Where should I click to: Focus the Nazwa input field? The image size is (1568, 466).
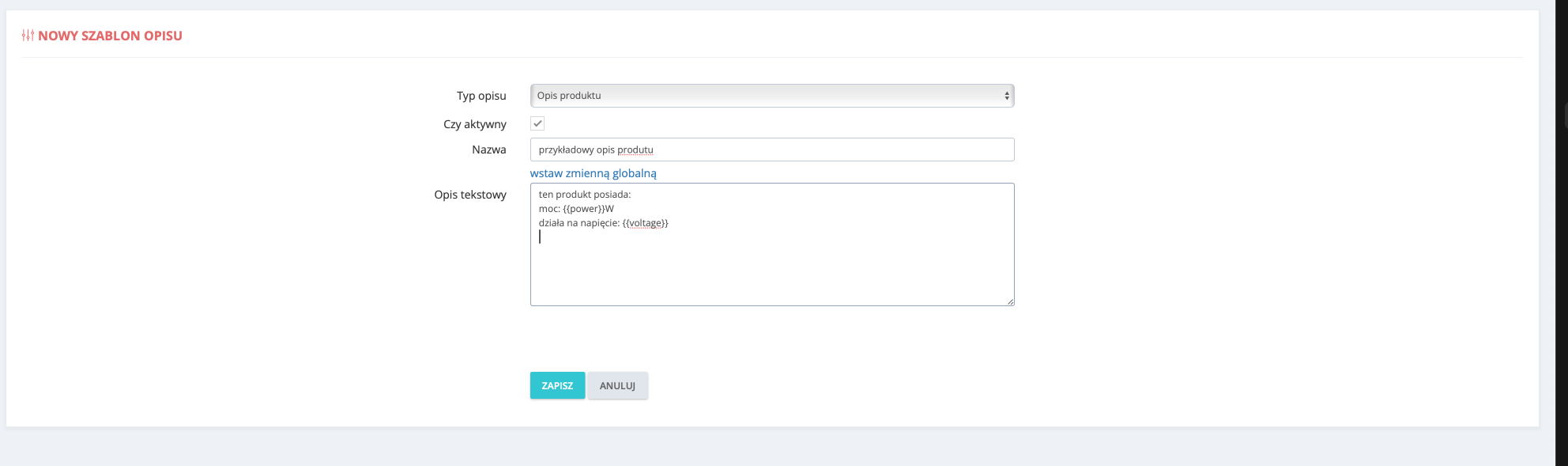[x=772, y=150]
